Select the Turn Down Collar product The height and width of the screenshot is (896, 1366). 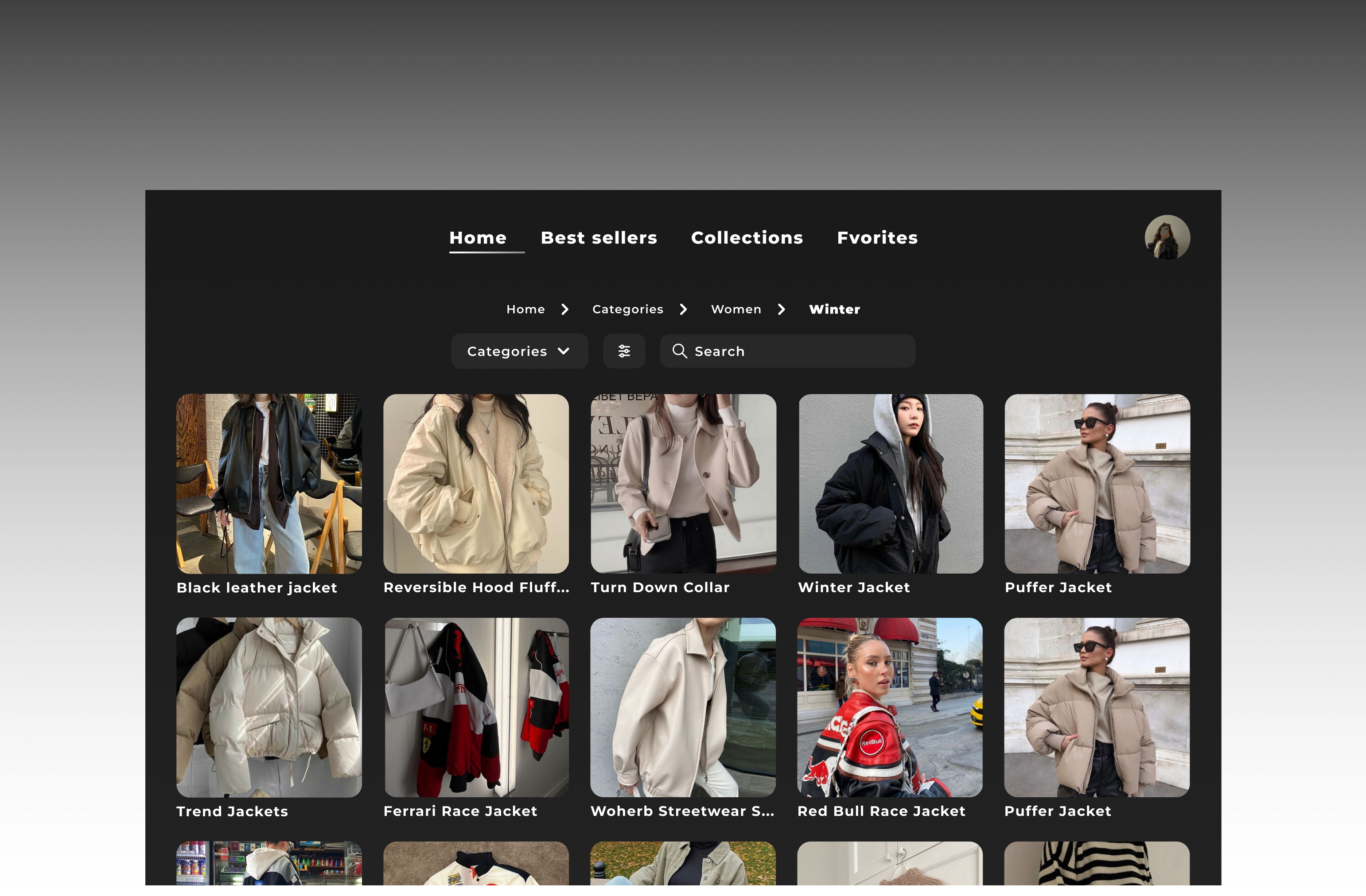coord(683,484)
